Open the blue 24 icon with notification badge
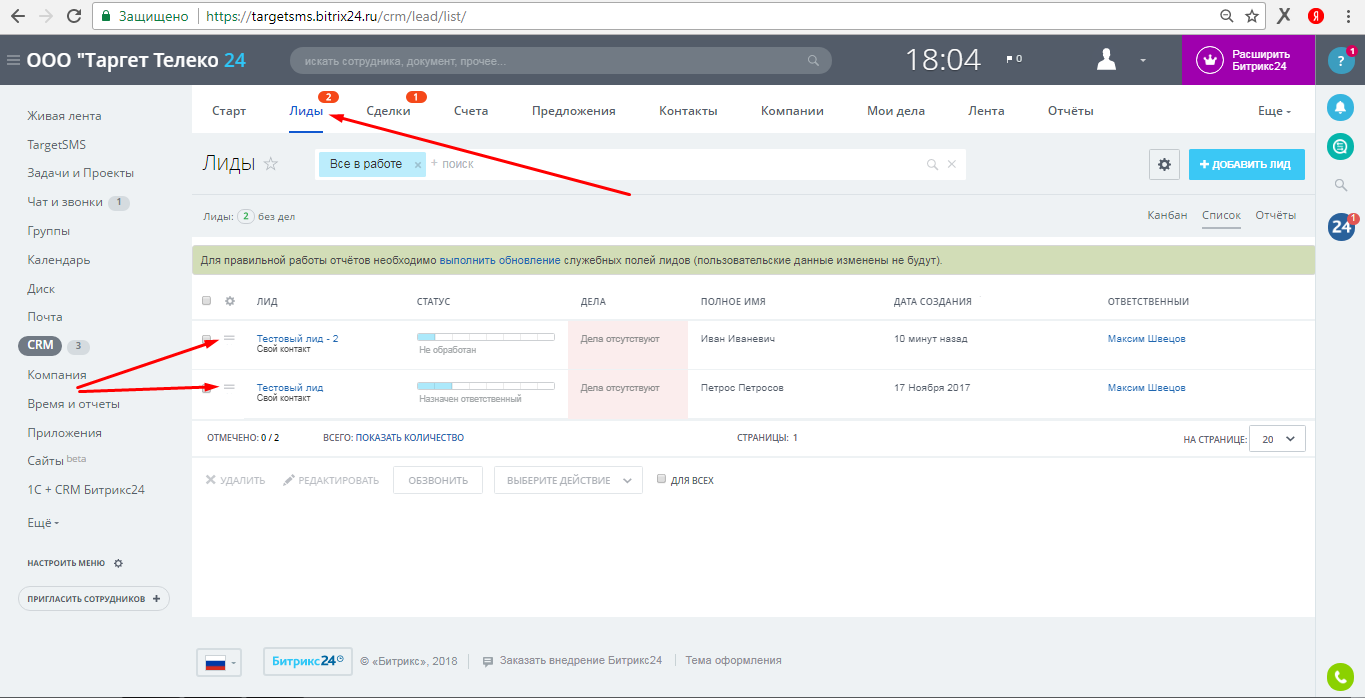Image resolution: width=1365 pixels, height=698 pixels. pos(1341,227)
